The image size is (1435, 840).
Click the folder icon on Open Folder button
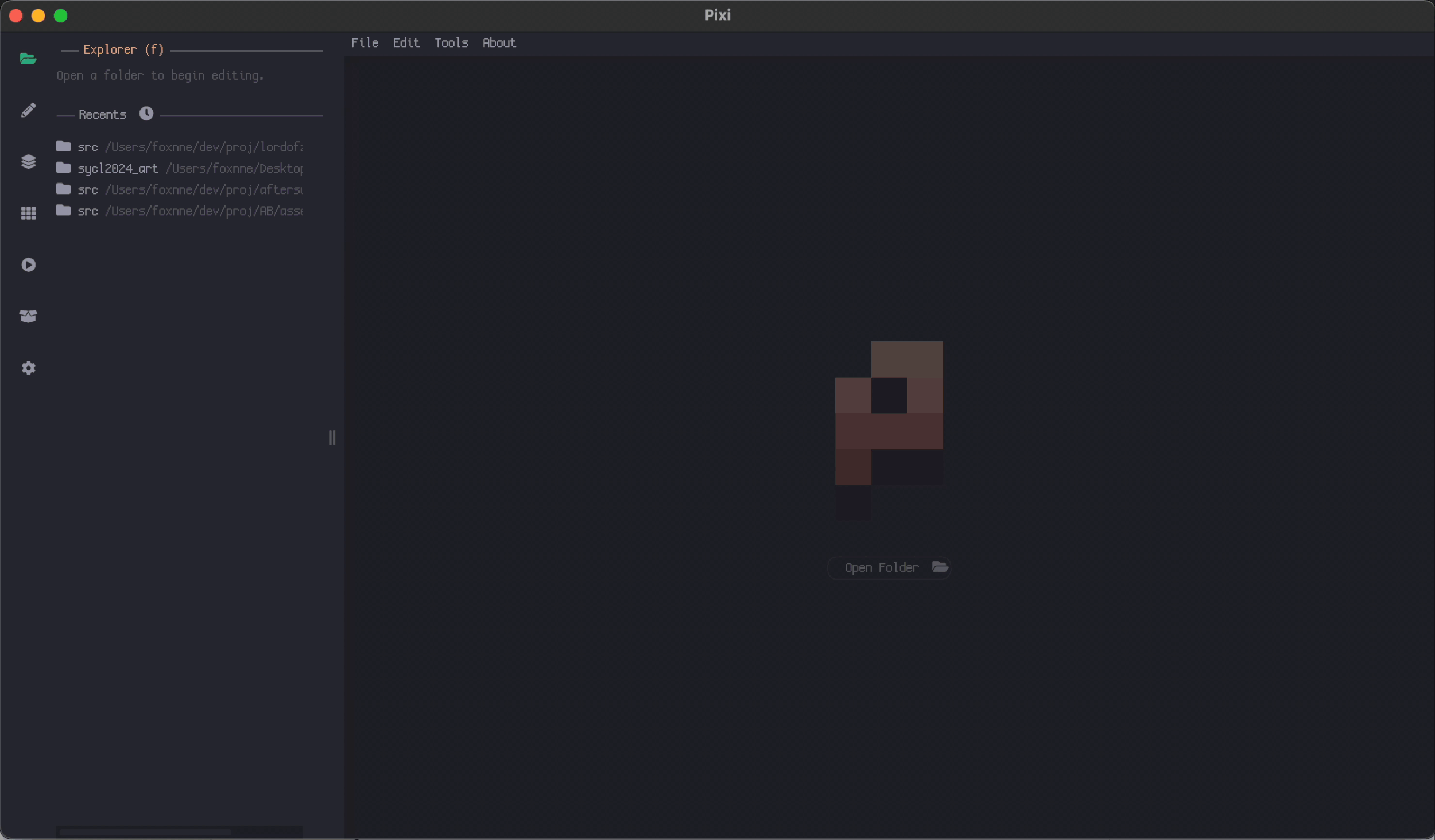pyautogui.click(x=940, y=567)
